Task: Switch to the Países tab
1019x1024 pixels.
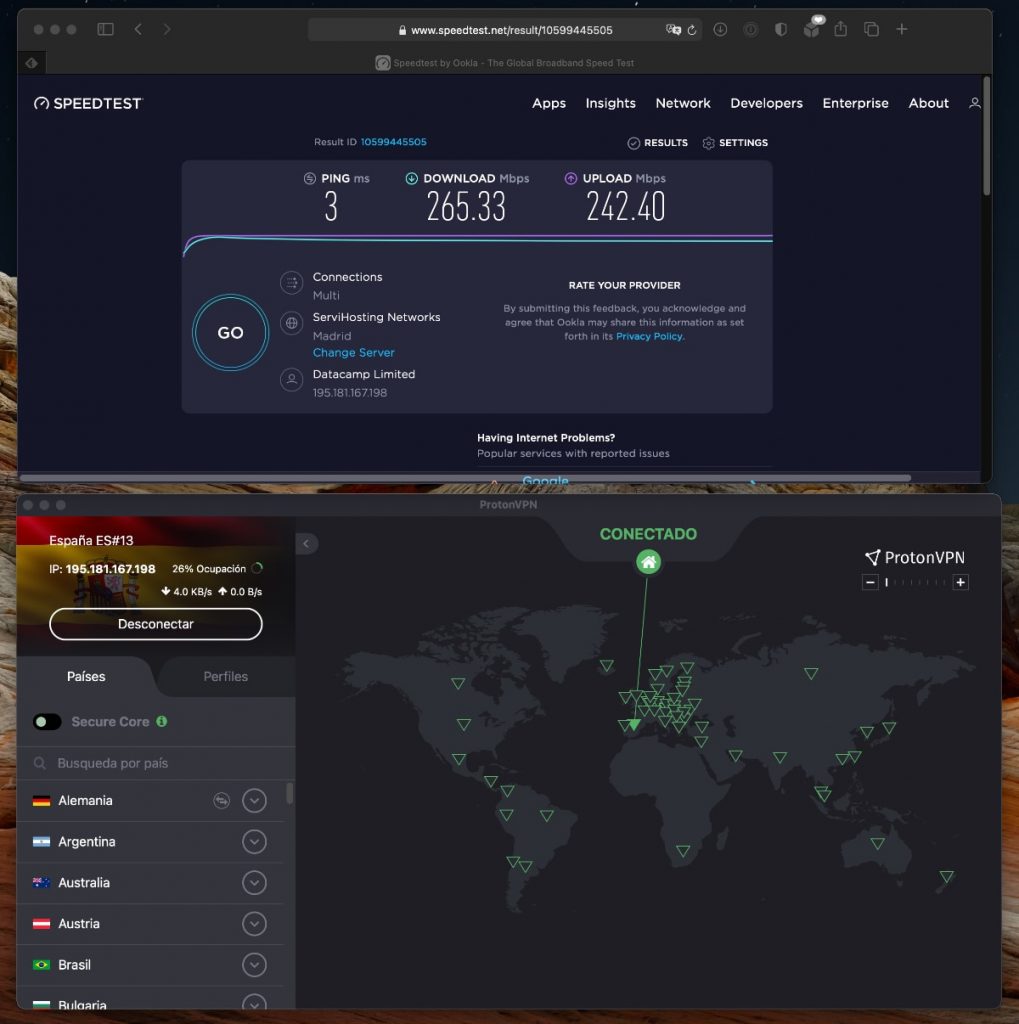Action: click(86, 677)
